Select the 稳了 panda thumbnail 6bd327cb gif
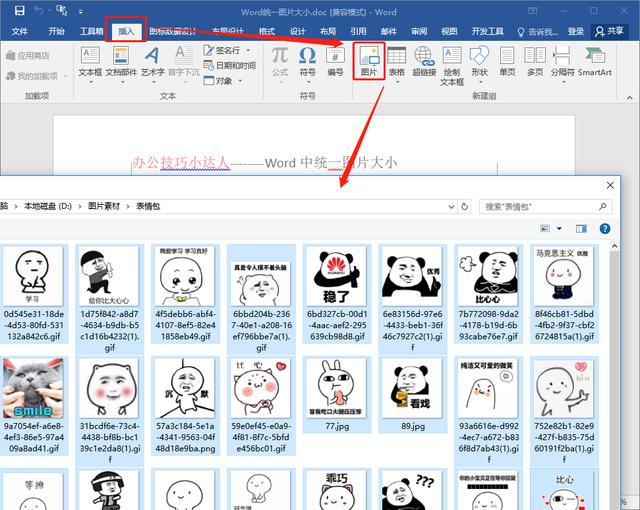The image size is (640, 510). (337, 276)
